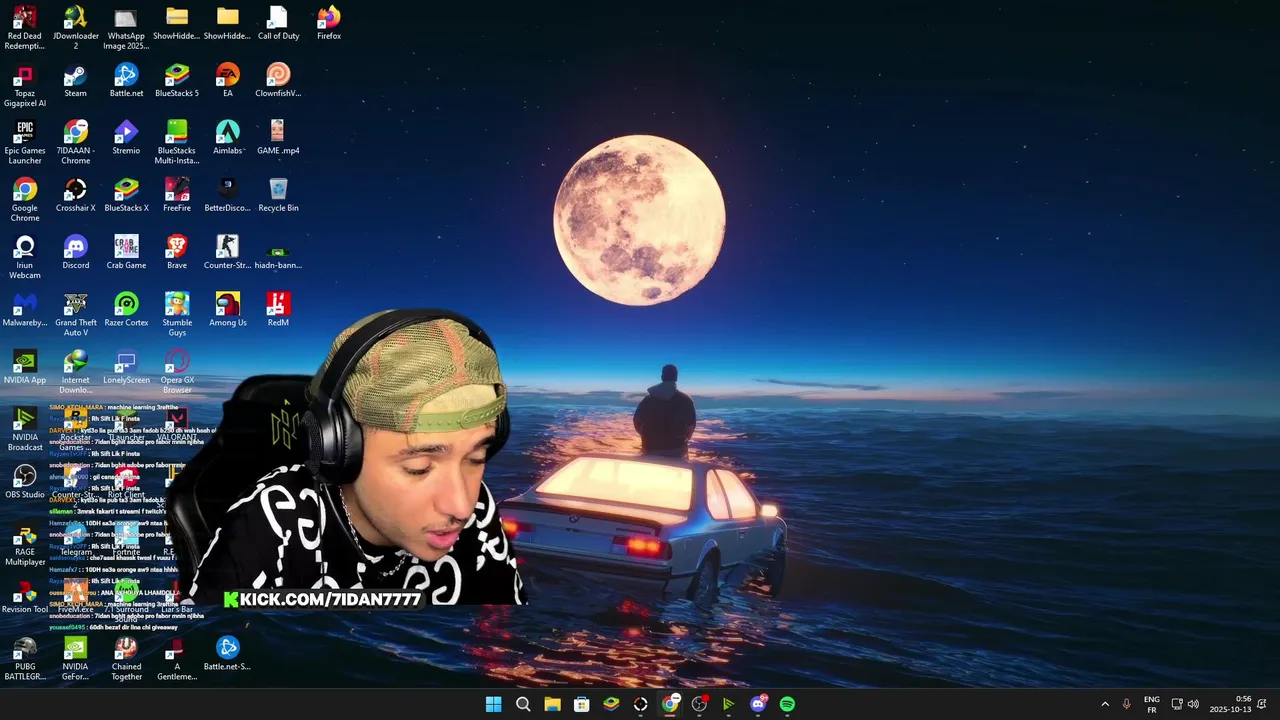Open PUBG BATTLEGROUNDS shortcut

coord(25,659)
